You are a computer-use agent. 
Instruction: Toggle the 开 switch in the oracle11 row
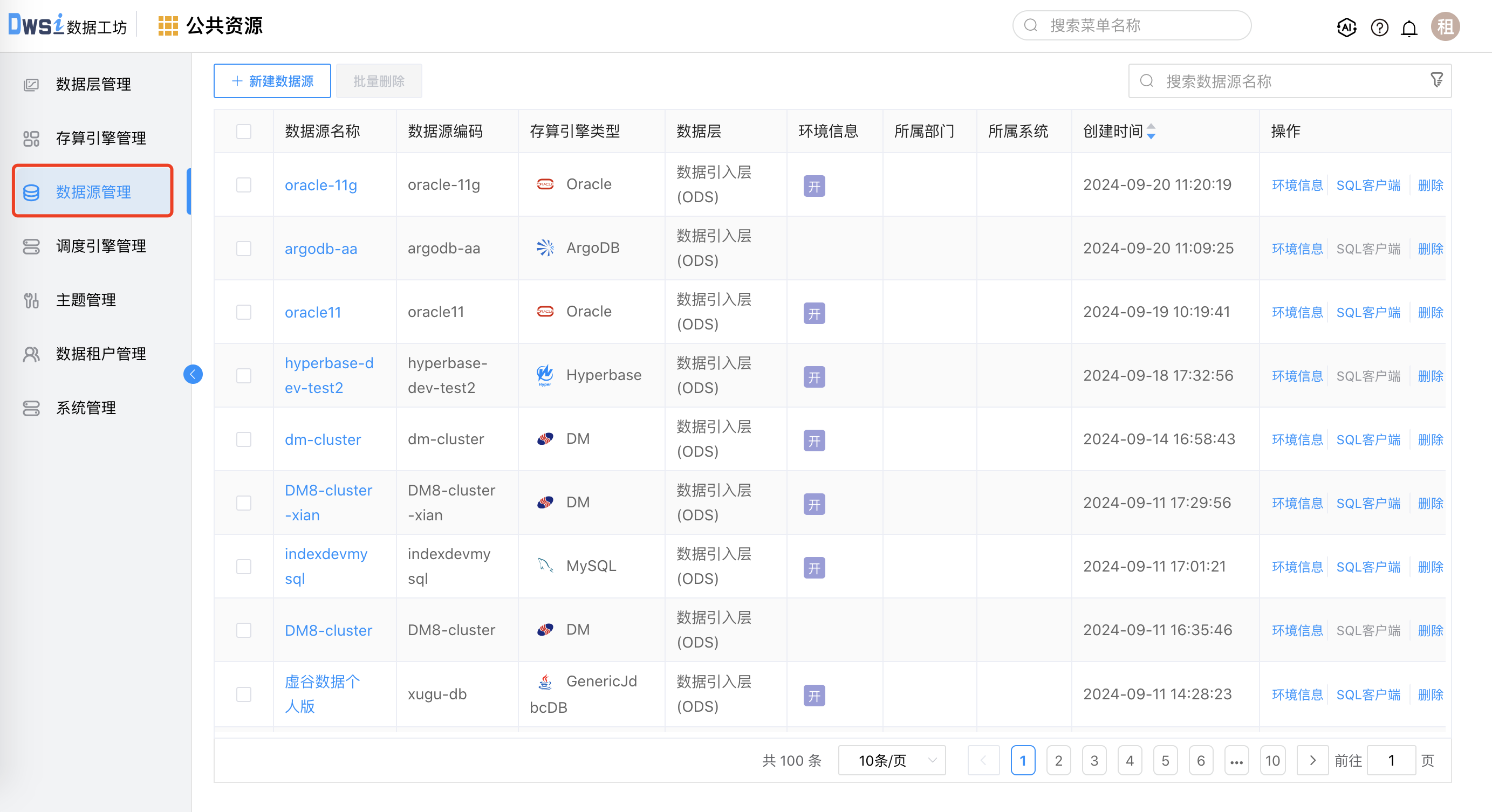pyautogui.click(x=814, y=313)
